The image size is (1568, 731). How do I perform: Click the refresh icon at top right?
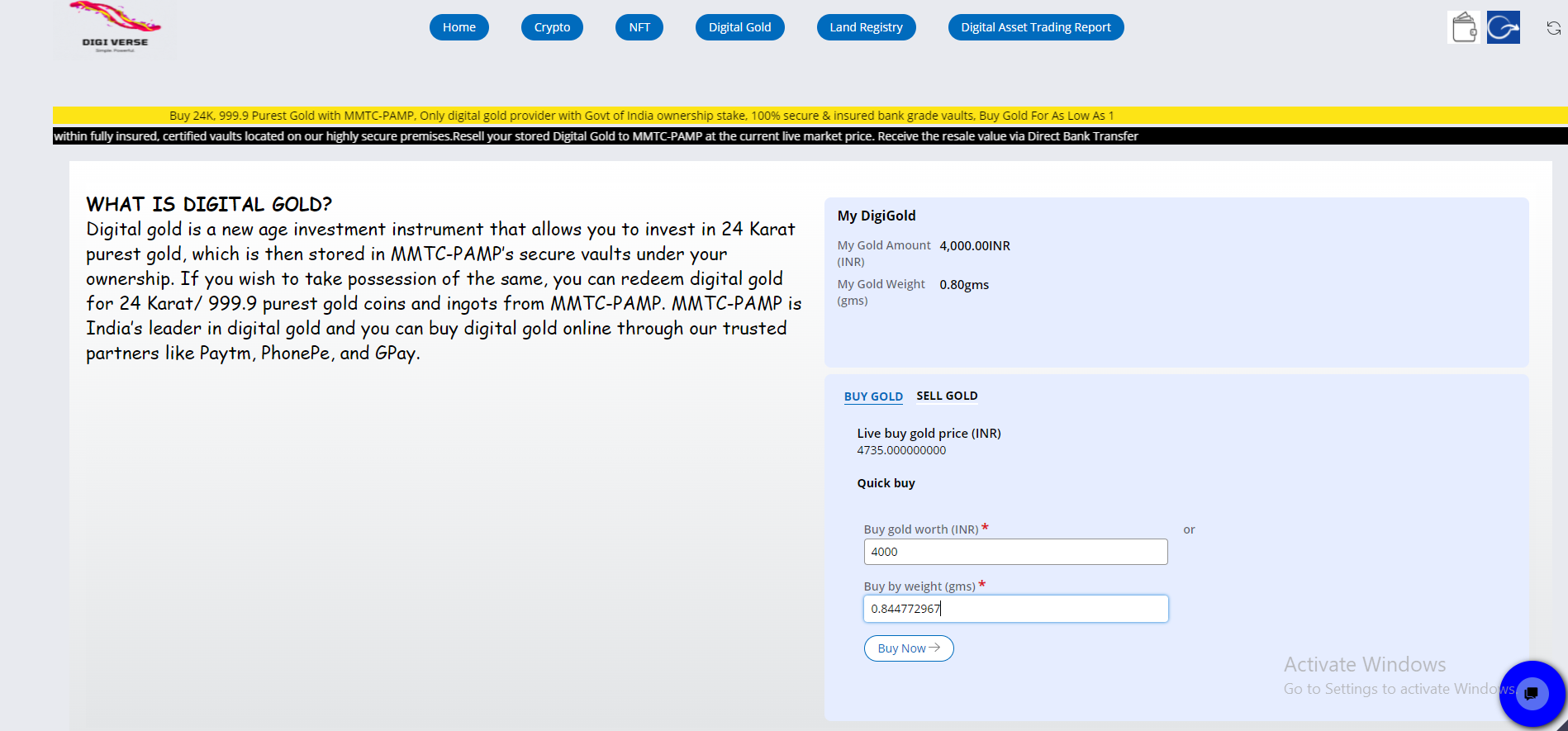[x=1554, y=28]
